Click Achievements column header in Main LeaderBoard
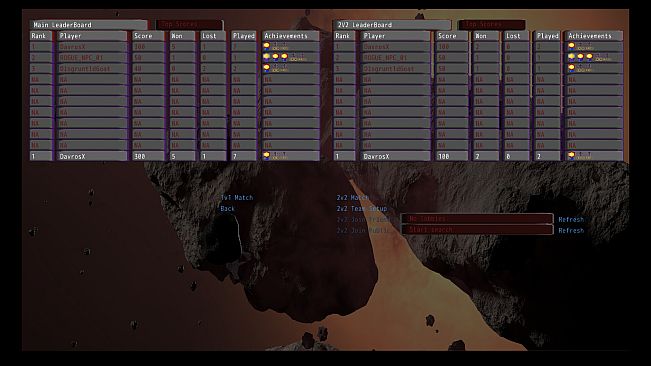 291,36
